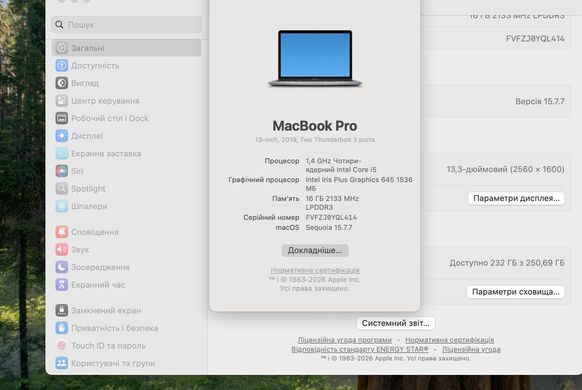Click the Desktop & Dock (Робочий стіл і Dock) icon
Screen dimensions: 582x390
pos(62,118)
